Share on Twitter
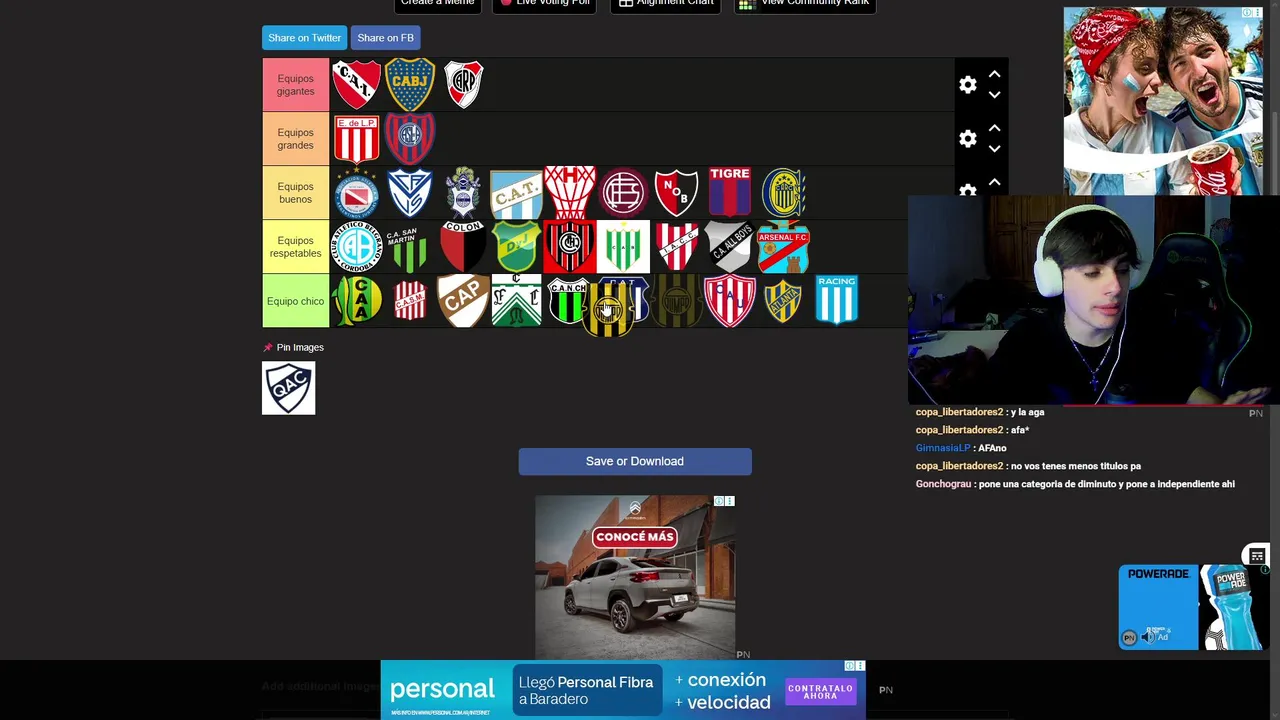1280x720 pixels. [x=304, y=38]
